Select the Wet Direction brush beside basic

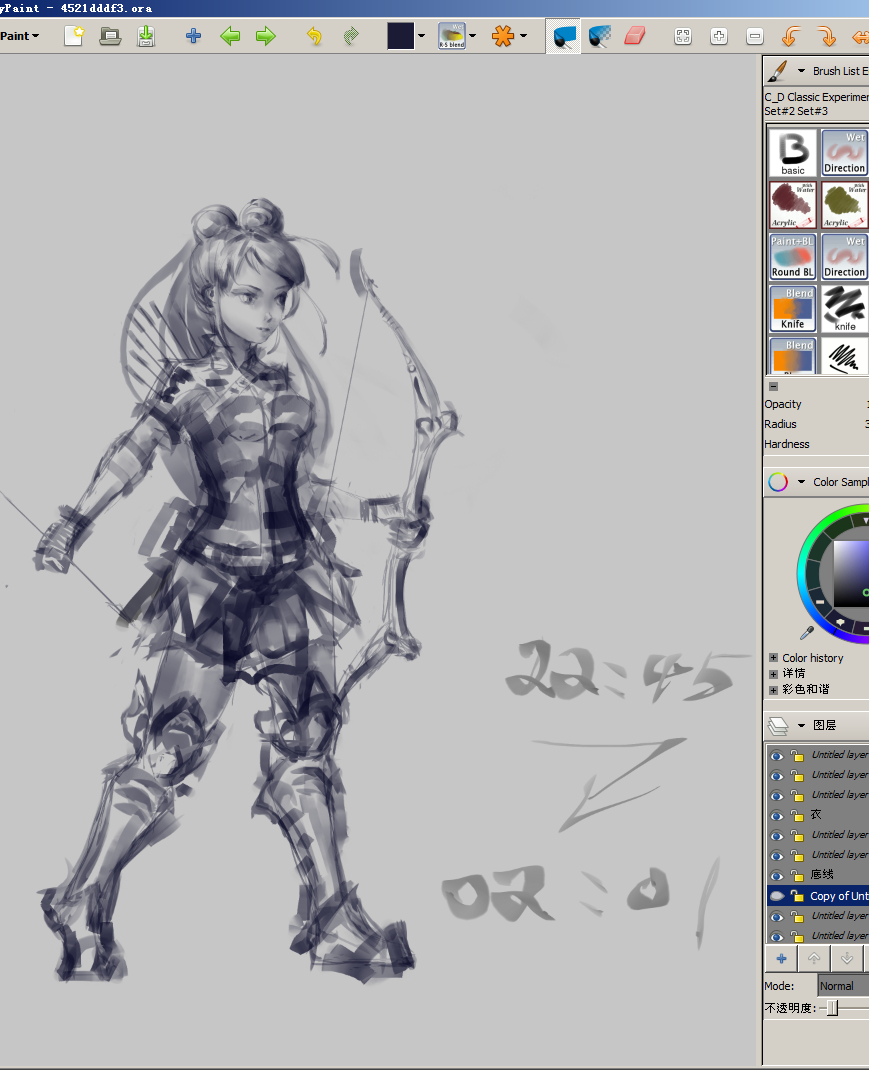point(845,153)
